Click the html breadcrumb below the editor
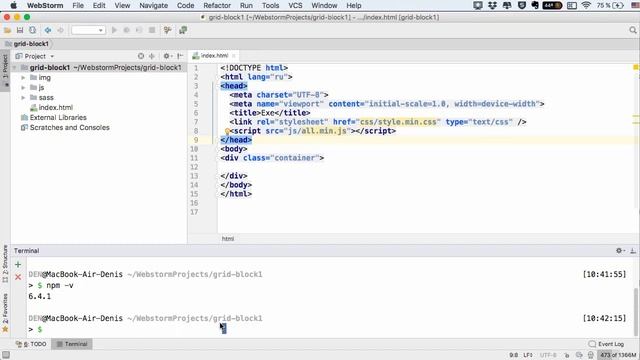The width and height of the screenshot is (640, 360). coord(228,239)
